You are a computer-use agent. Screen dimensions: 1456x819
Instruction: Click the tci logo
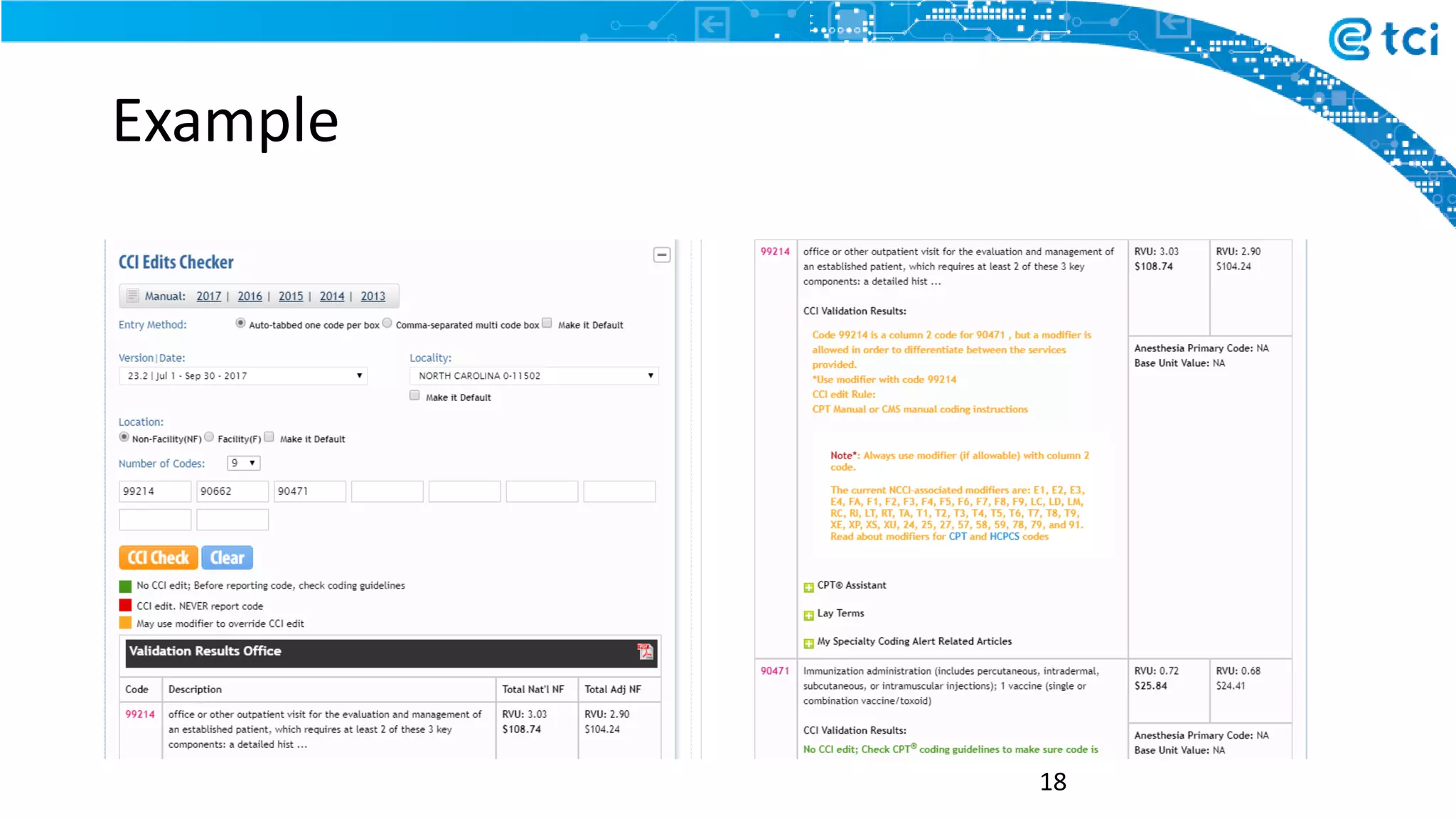coord(1383,39)
